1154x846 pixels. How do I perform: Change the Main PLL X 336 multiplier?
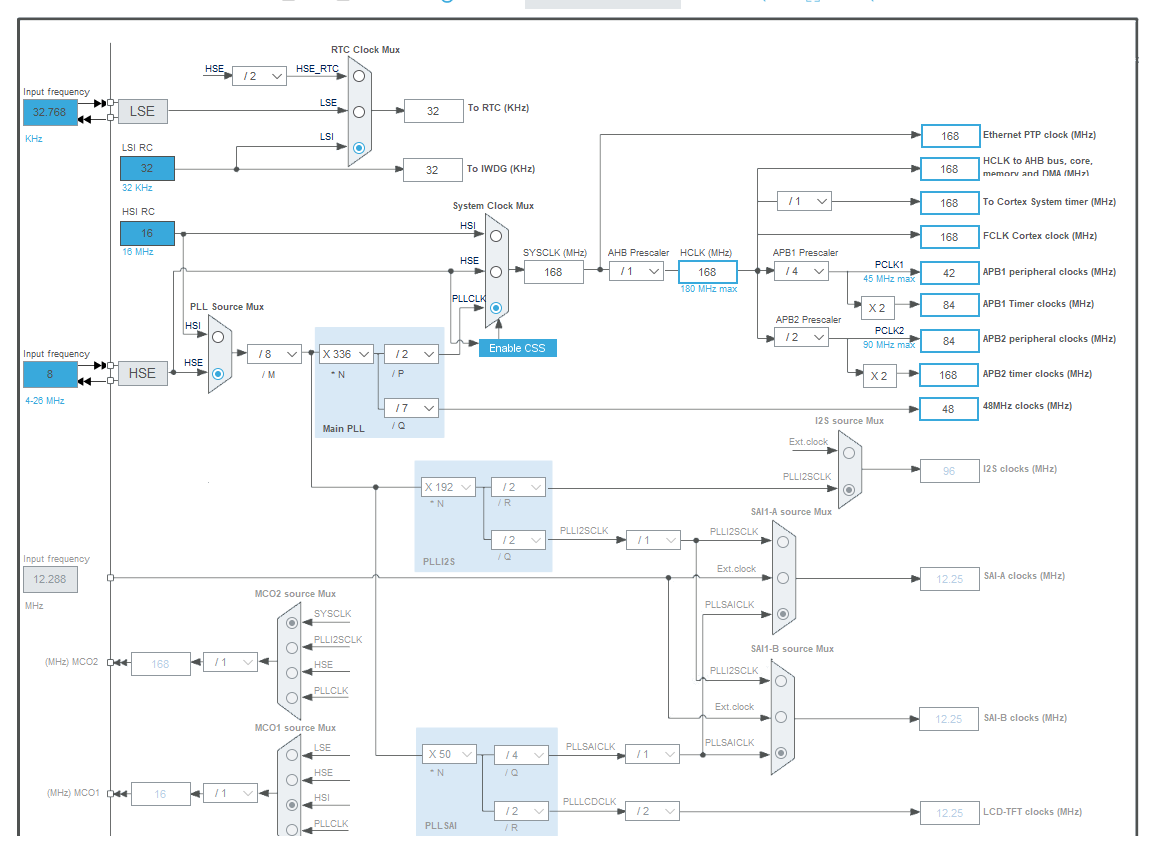[x=345, y=353]
